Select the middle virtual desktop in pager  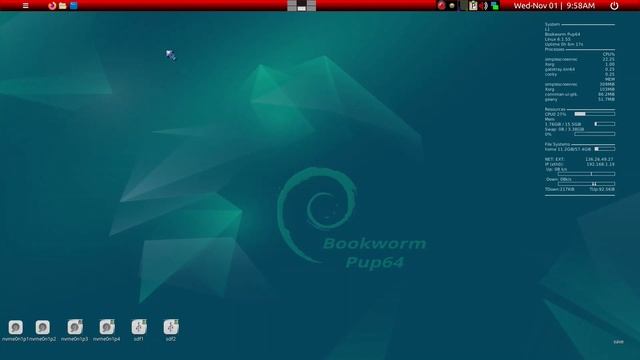point(302,6)
